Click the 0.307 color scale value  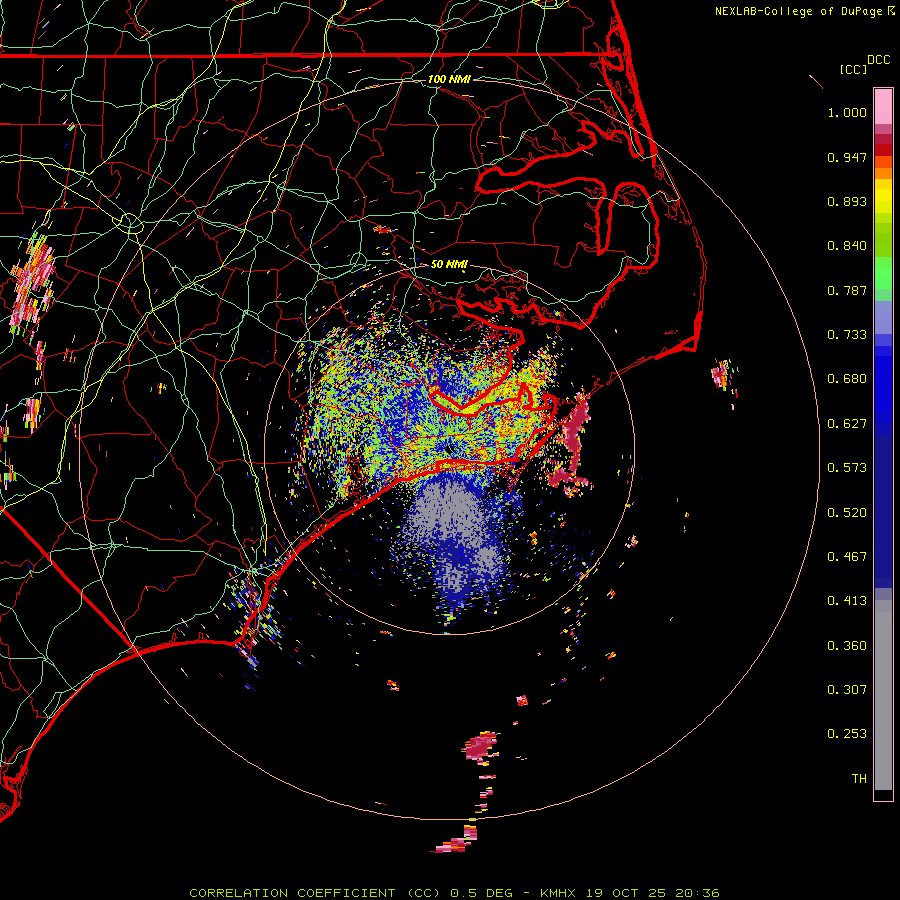847,690
